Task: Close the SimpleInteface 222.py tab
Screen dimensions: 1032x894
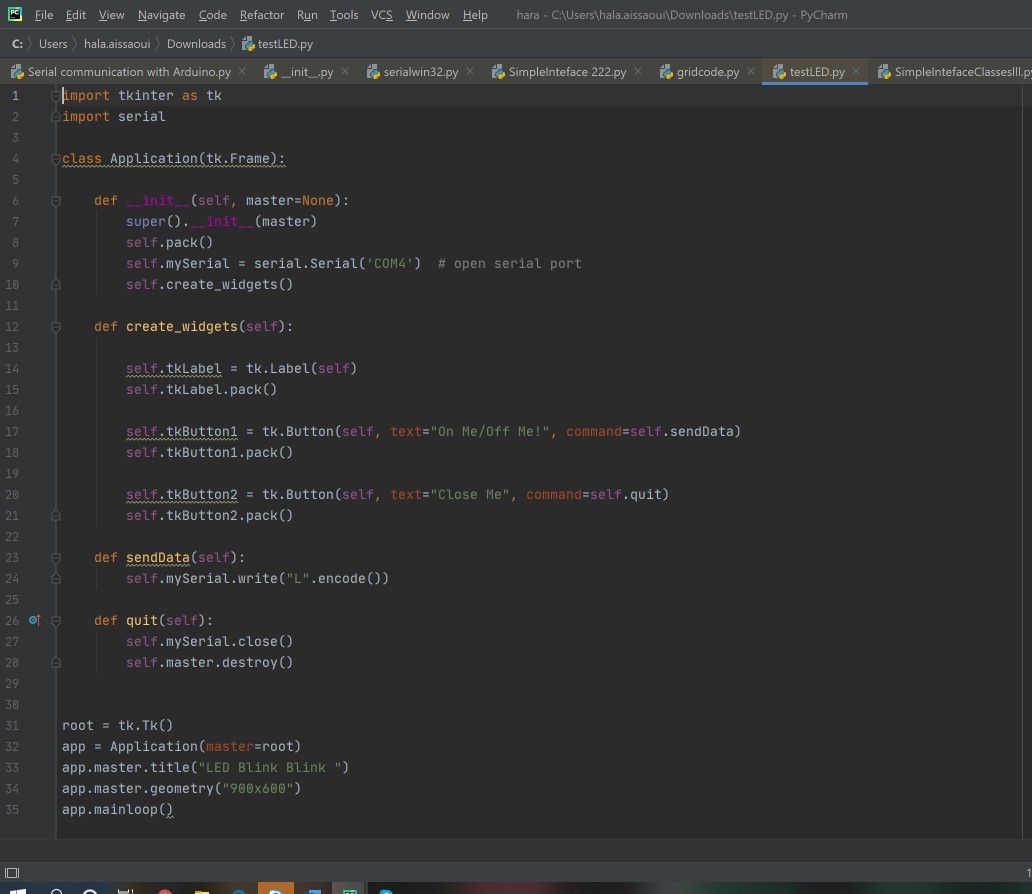Action: 638,71
